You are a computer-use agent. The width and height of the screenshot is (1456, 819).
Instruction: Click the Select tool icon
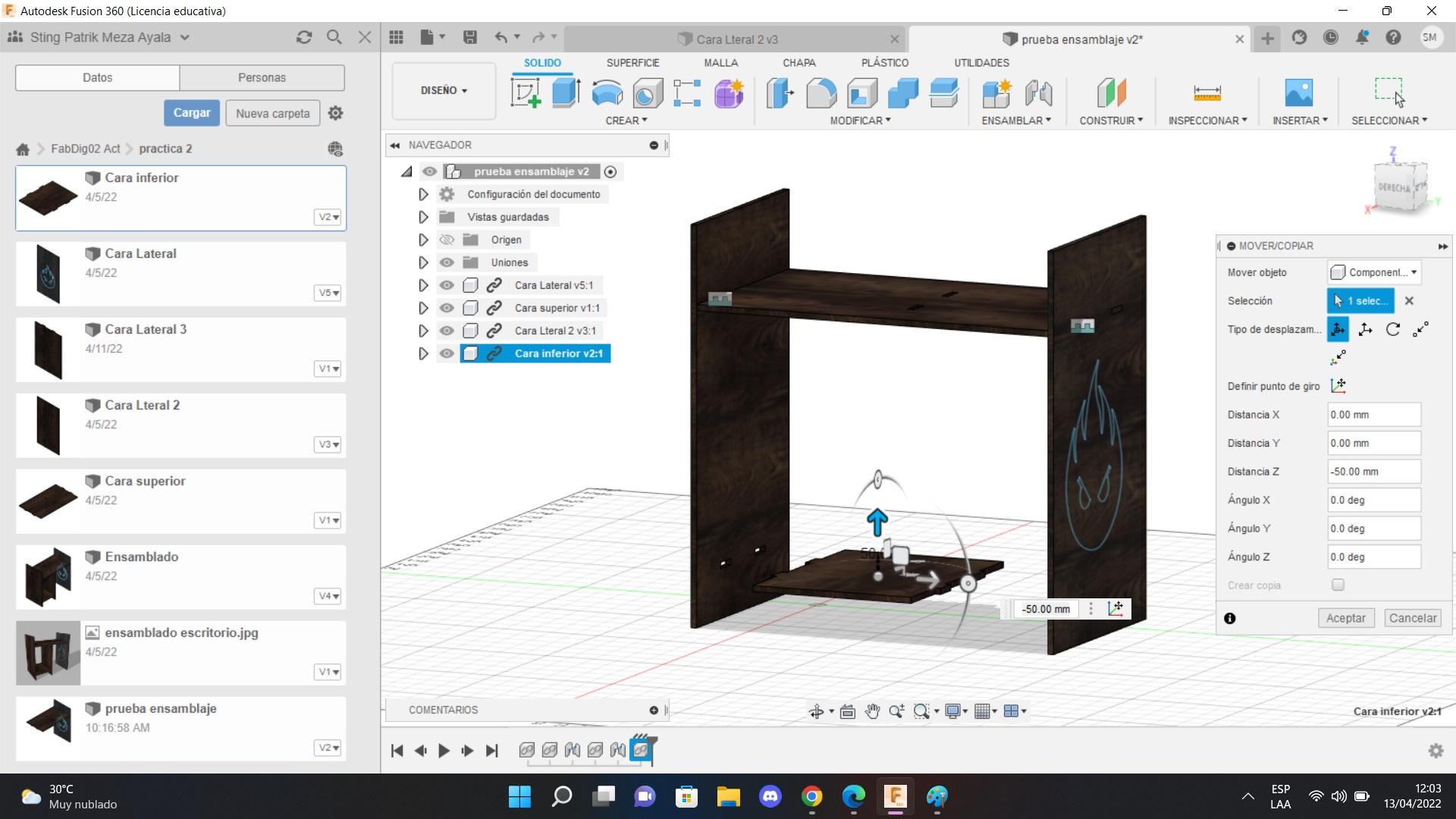(1389, 92)
